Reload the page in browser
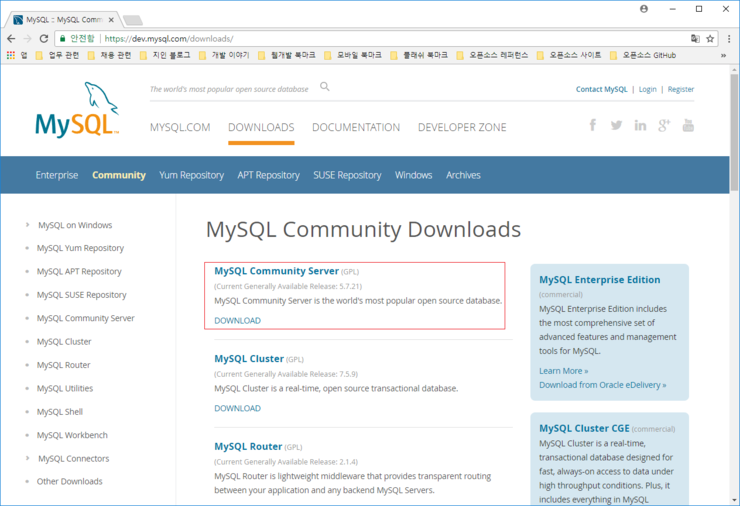The image size is (740, 506). [x=45, y=38]
